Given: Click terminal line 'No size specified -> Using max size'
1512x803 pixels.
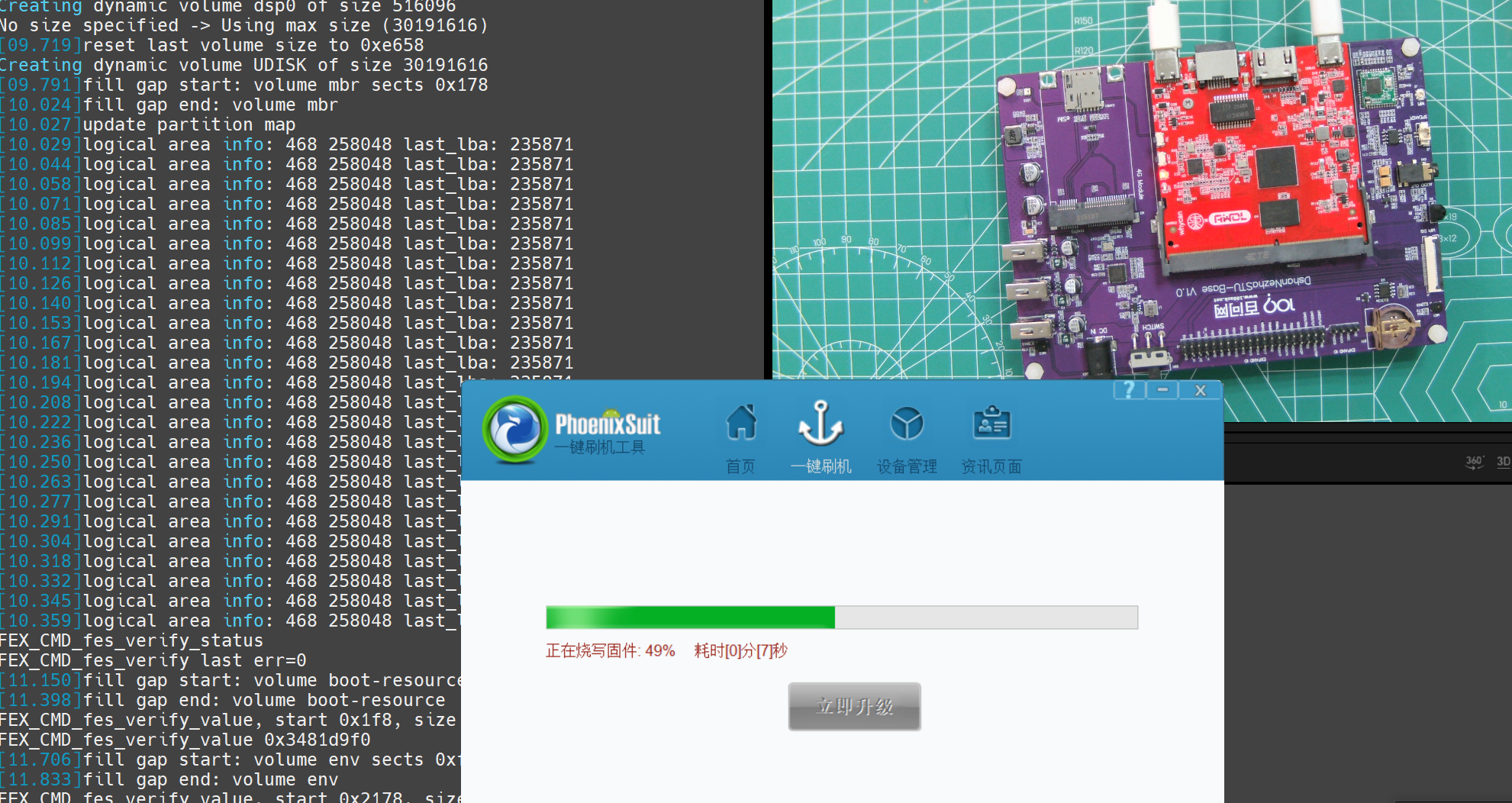Looking at the screenshot, I should pos(243,25).
